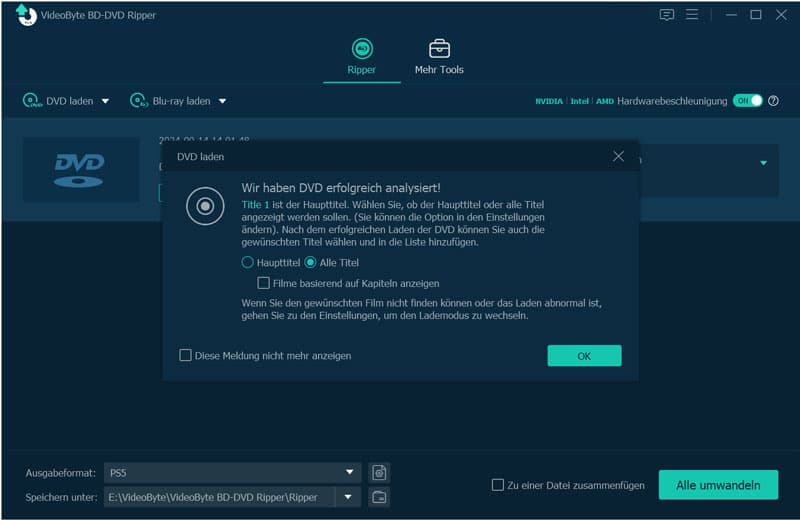800x520 pixels.
Task: Click the Alle umwandeln button
Action: coord(718,485)
